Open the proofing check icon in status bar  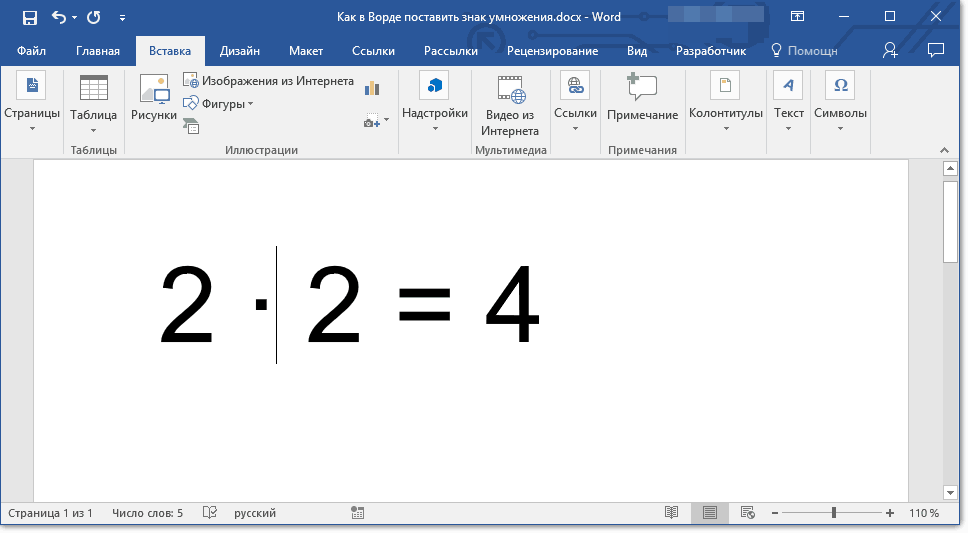pos(210,513)
